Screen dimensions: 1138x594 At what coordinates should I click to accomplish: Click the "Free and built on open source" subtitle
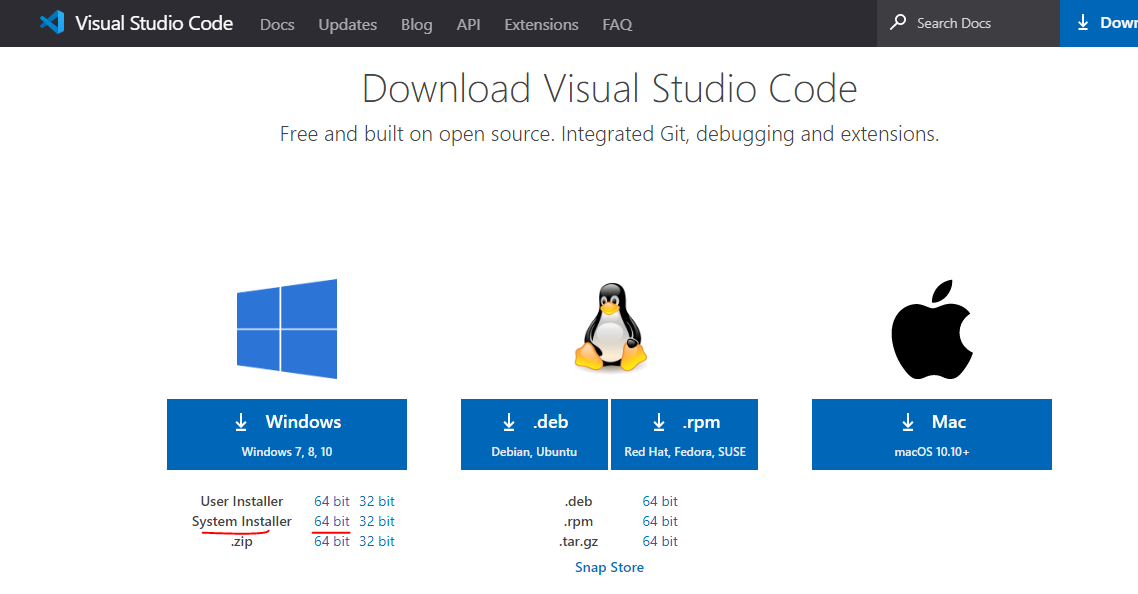[x=610, y=134]
